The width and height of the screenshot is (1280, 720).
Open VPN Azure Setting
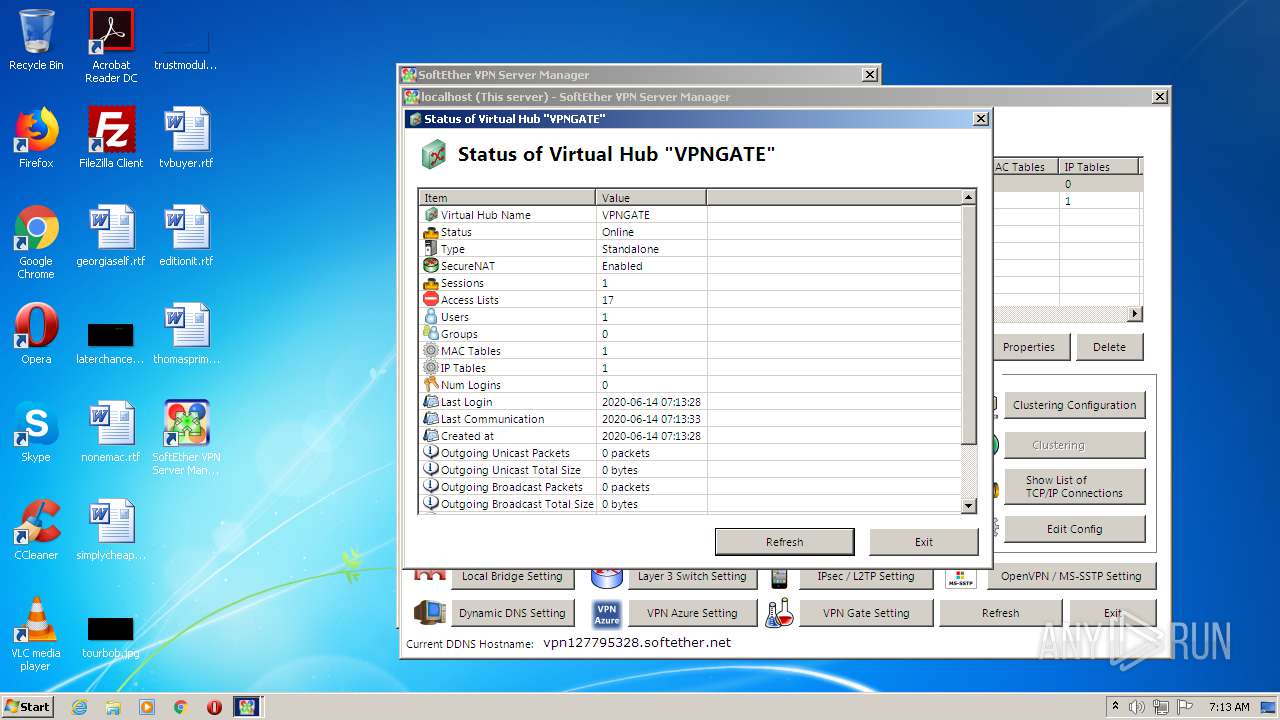(x=692, y=613)
